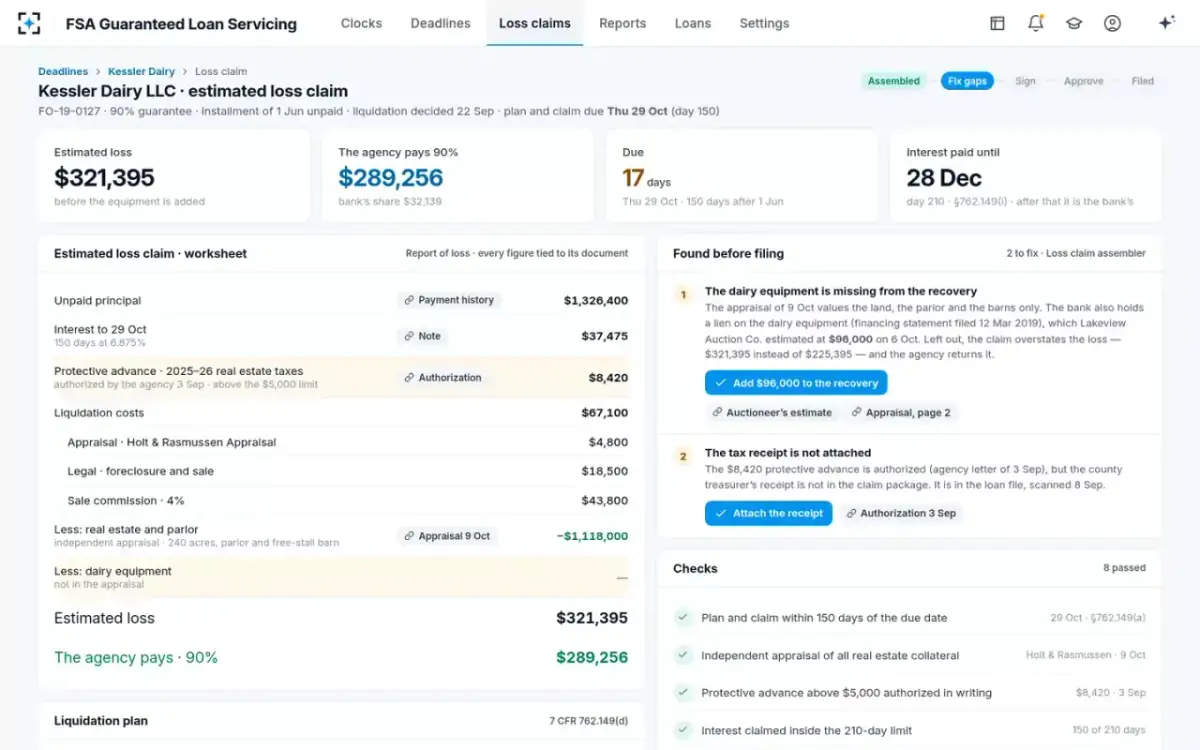
Task: Open the Note document chip
Action: point(422,336)
